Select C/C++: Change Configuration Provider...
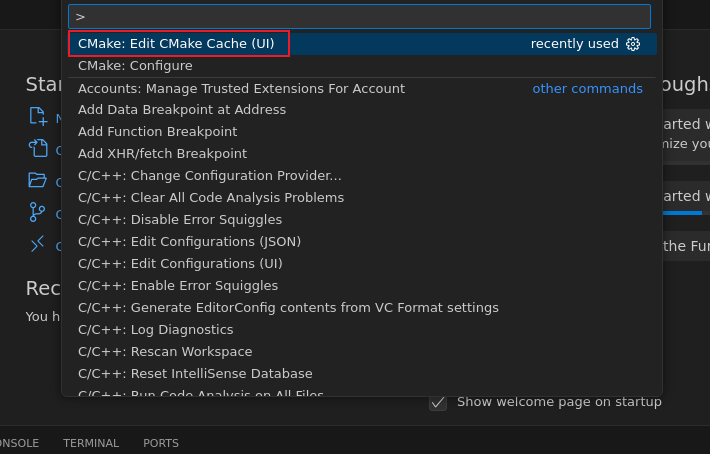 click(362, 176)
